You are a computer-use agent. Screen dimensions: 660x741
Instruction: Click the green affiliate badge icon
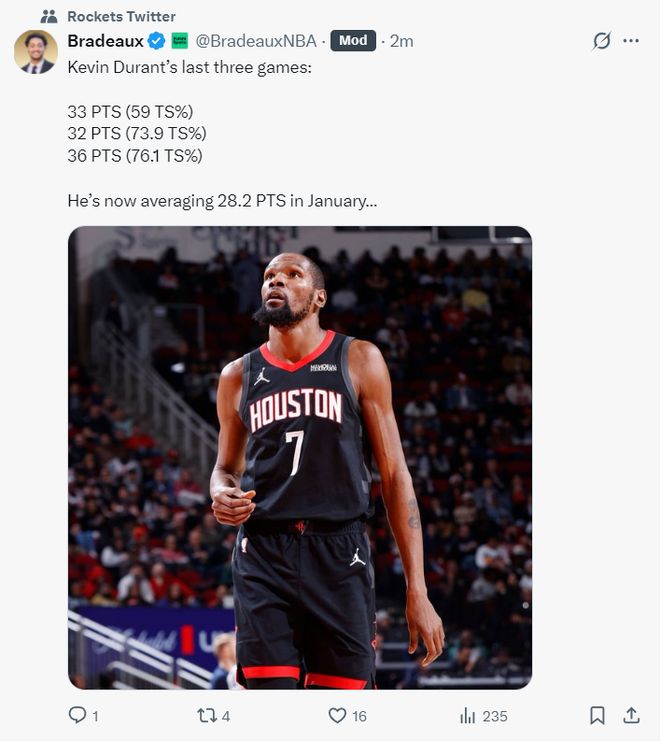pyautogui.click(x=180, y=41)
